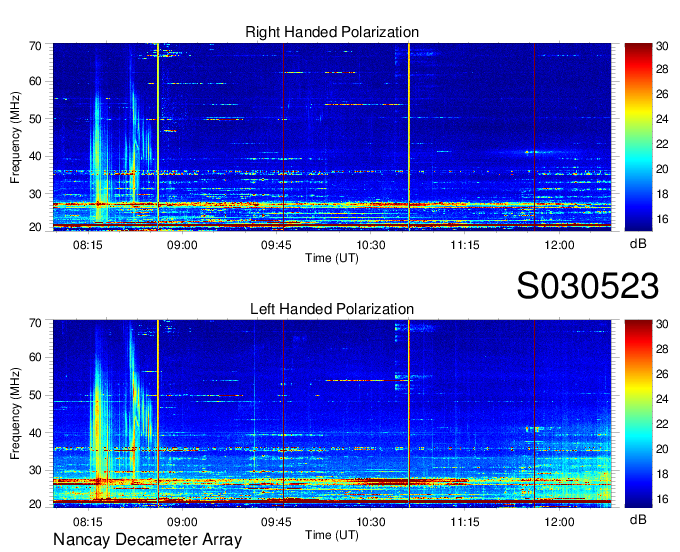Click the 09:00 time tick under the top plot
This screenshot has width=680, height=552.
point(182,245)
